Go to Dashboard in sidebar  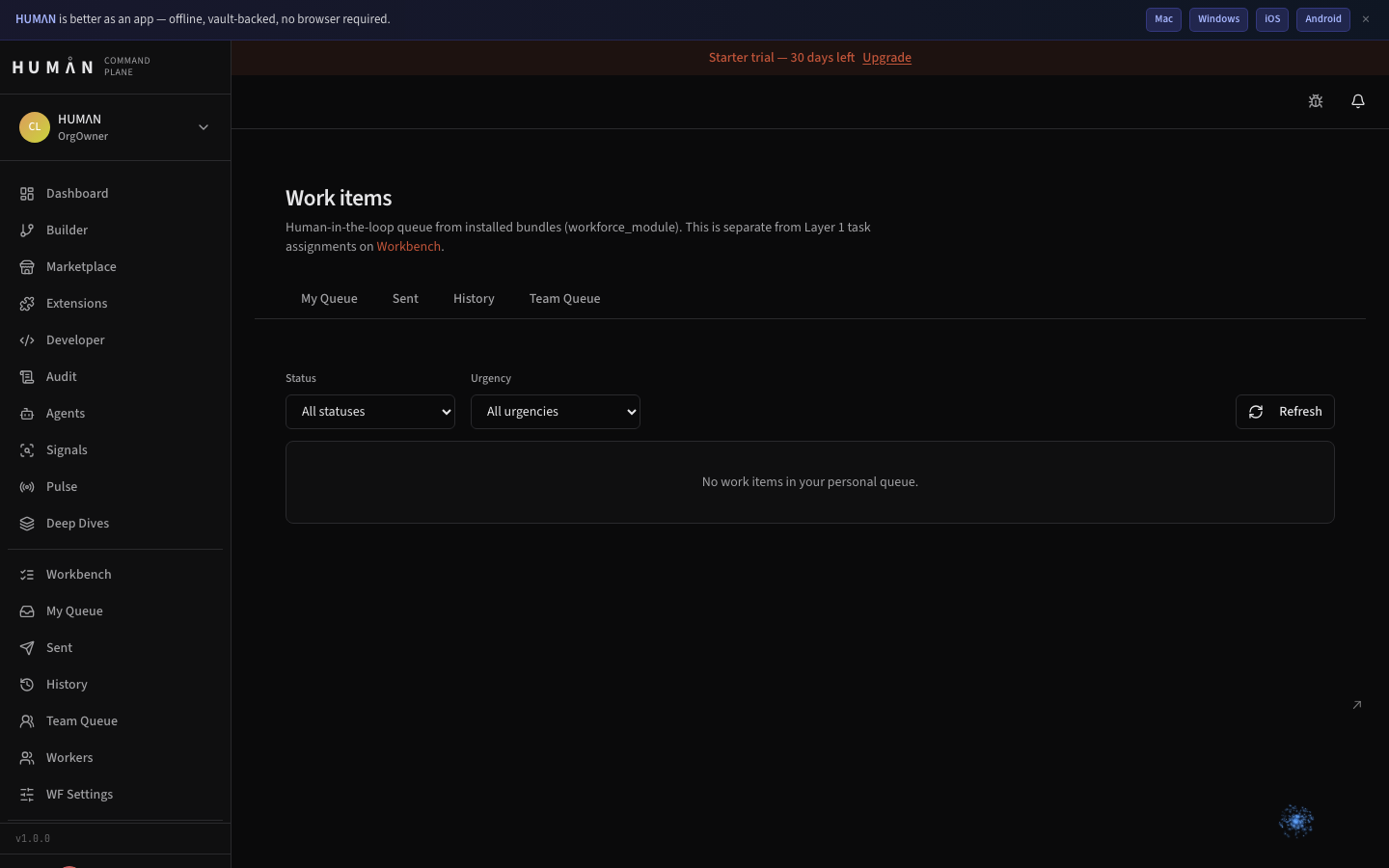pos(116,194)
